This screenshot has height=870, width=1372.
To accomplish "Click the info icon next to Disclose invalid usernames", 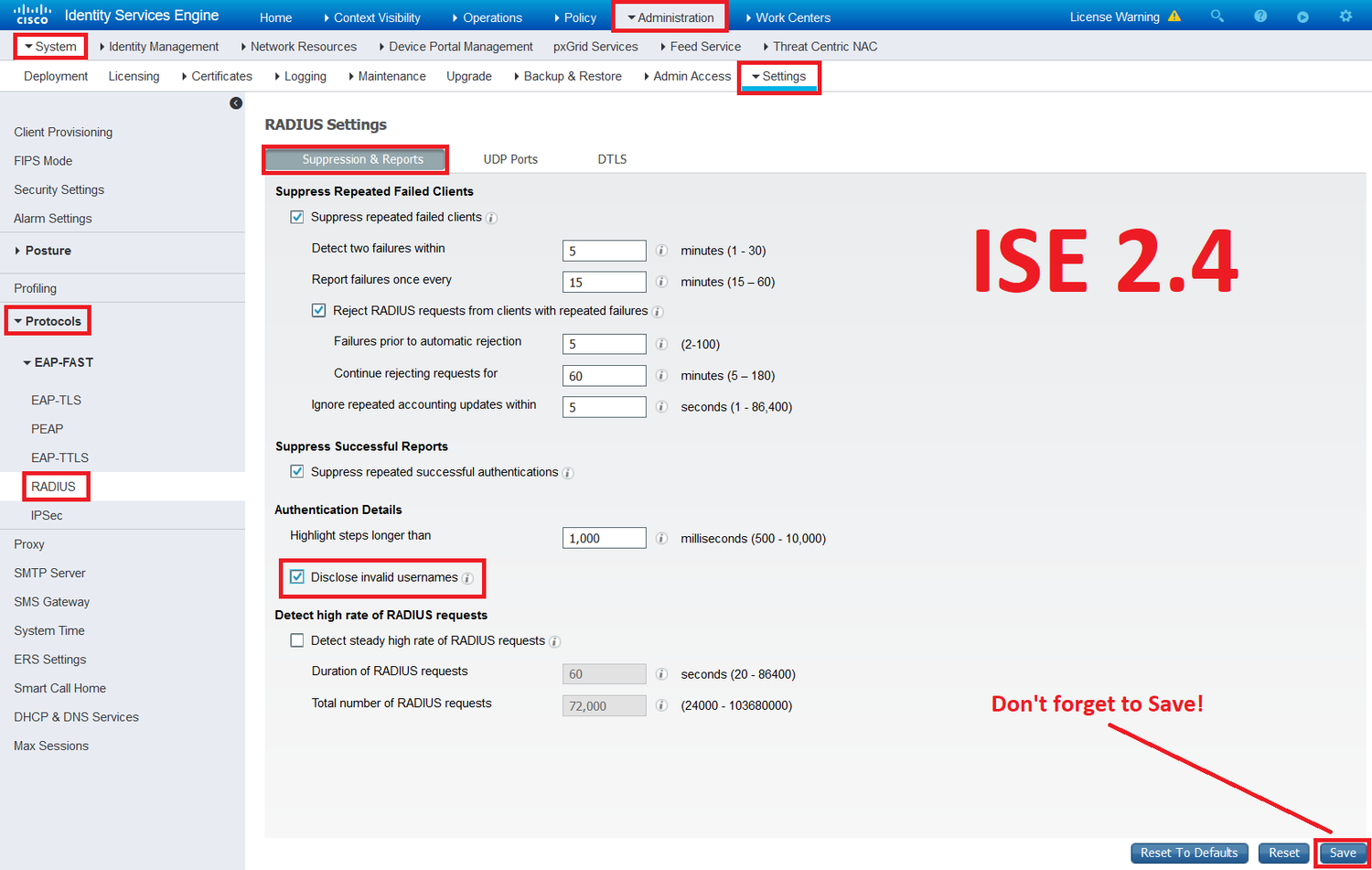I will click(467, 578).
